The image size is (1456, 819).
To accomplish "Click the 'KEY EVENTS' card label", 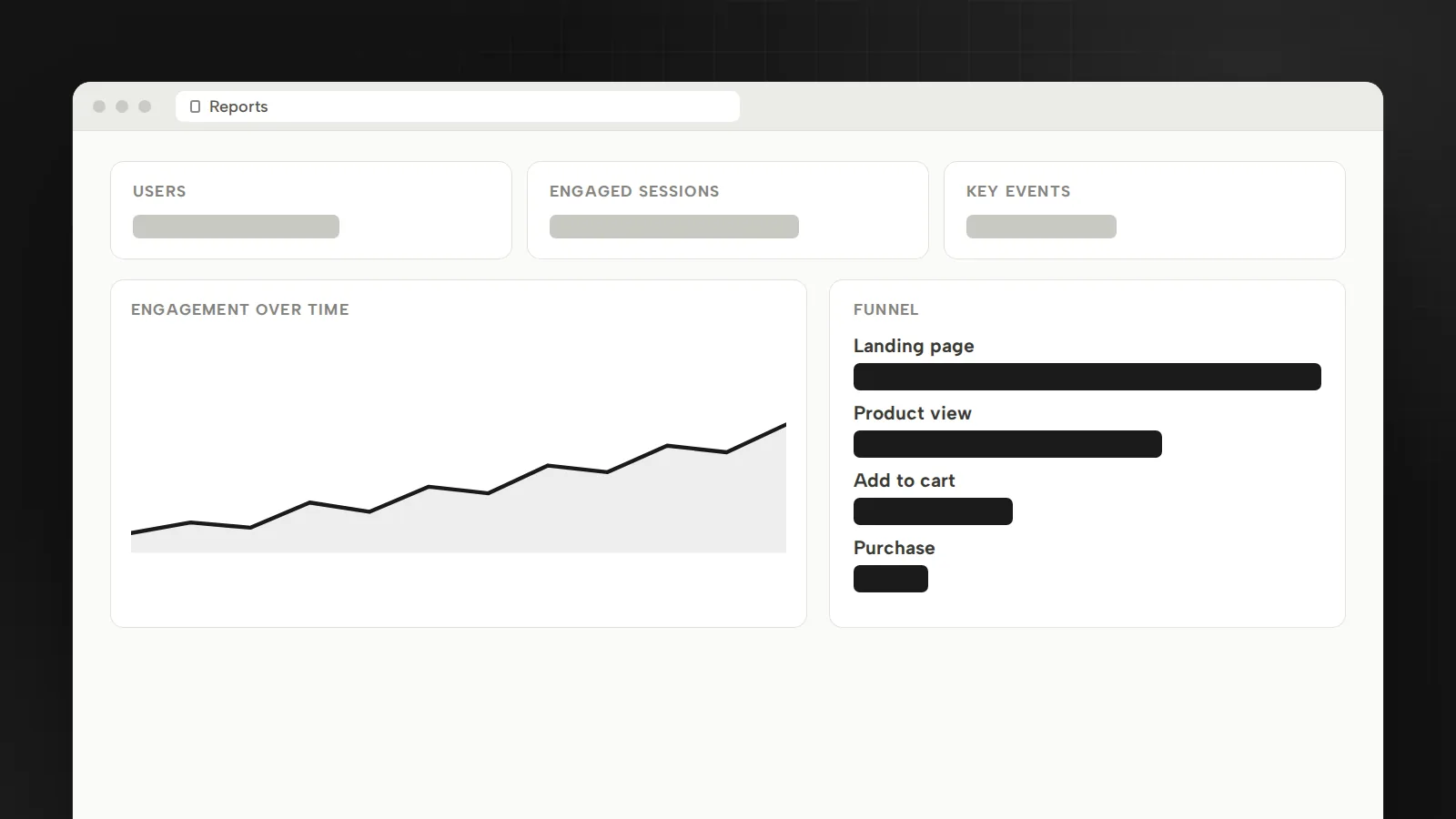I will [x=1018, y=191].
